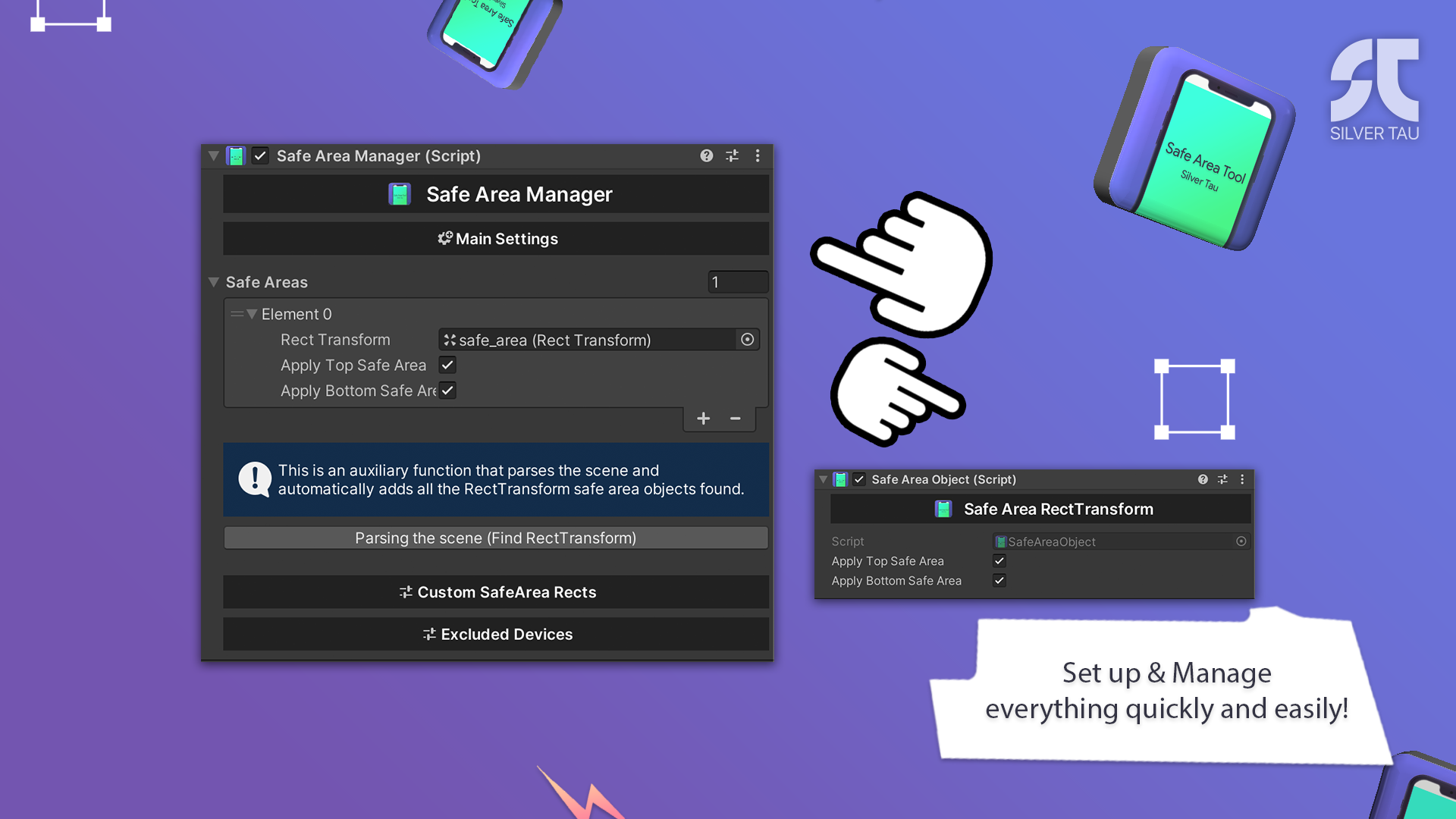Click the Safe Area Manager title phone icon
This screenshot has height=819, width=1456.
pos(400,194)
